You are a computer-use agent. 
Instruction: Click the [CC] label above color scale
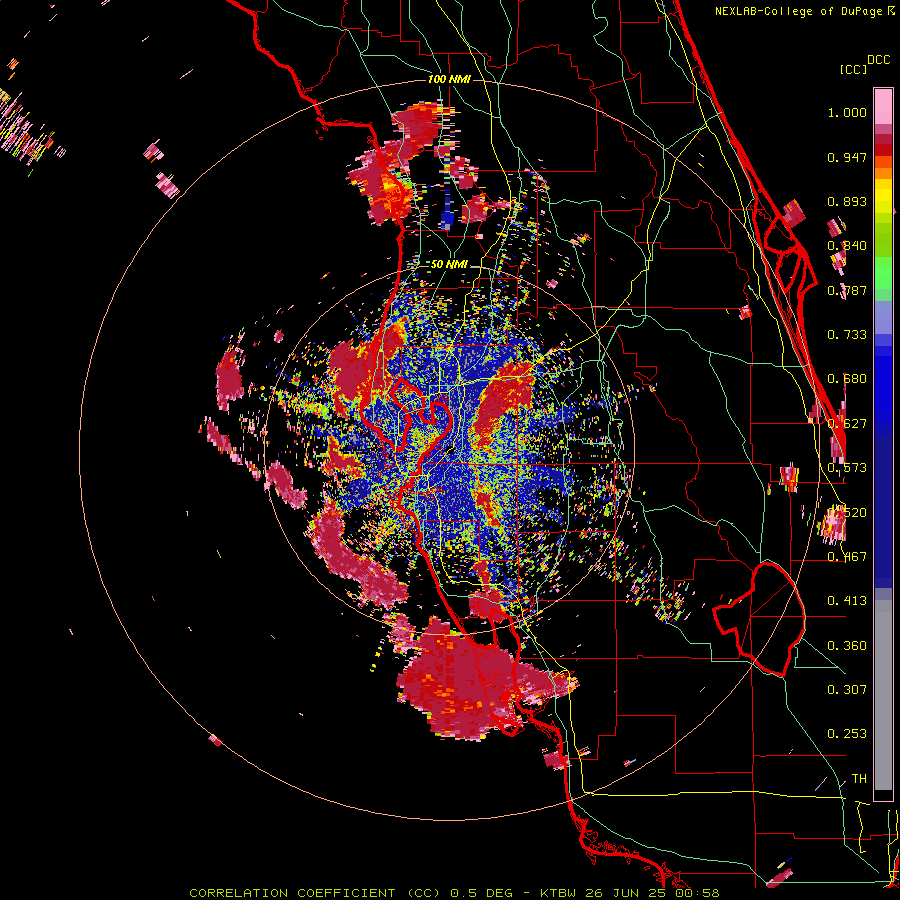point(853,69)
